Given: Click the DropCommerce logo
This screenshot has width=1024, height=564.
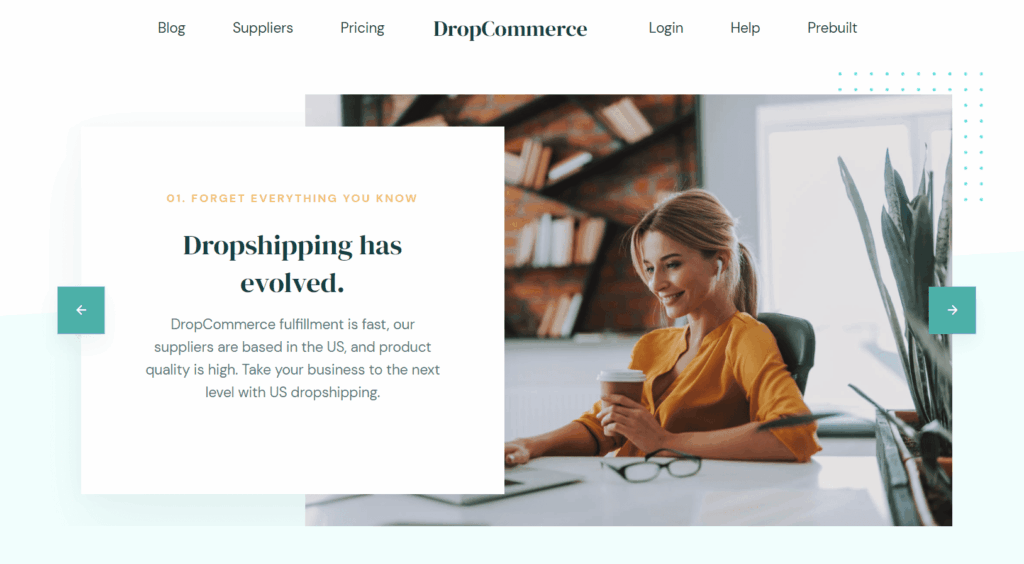Looking at the screenshot, I should pos(510,29).
